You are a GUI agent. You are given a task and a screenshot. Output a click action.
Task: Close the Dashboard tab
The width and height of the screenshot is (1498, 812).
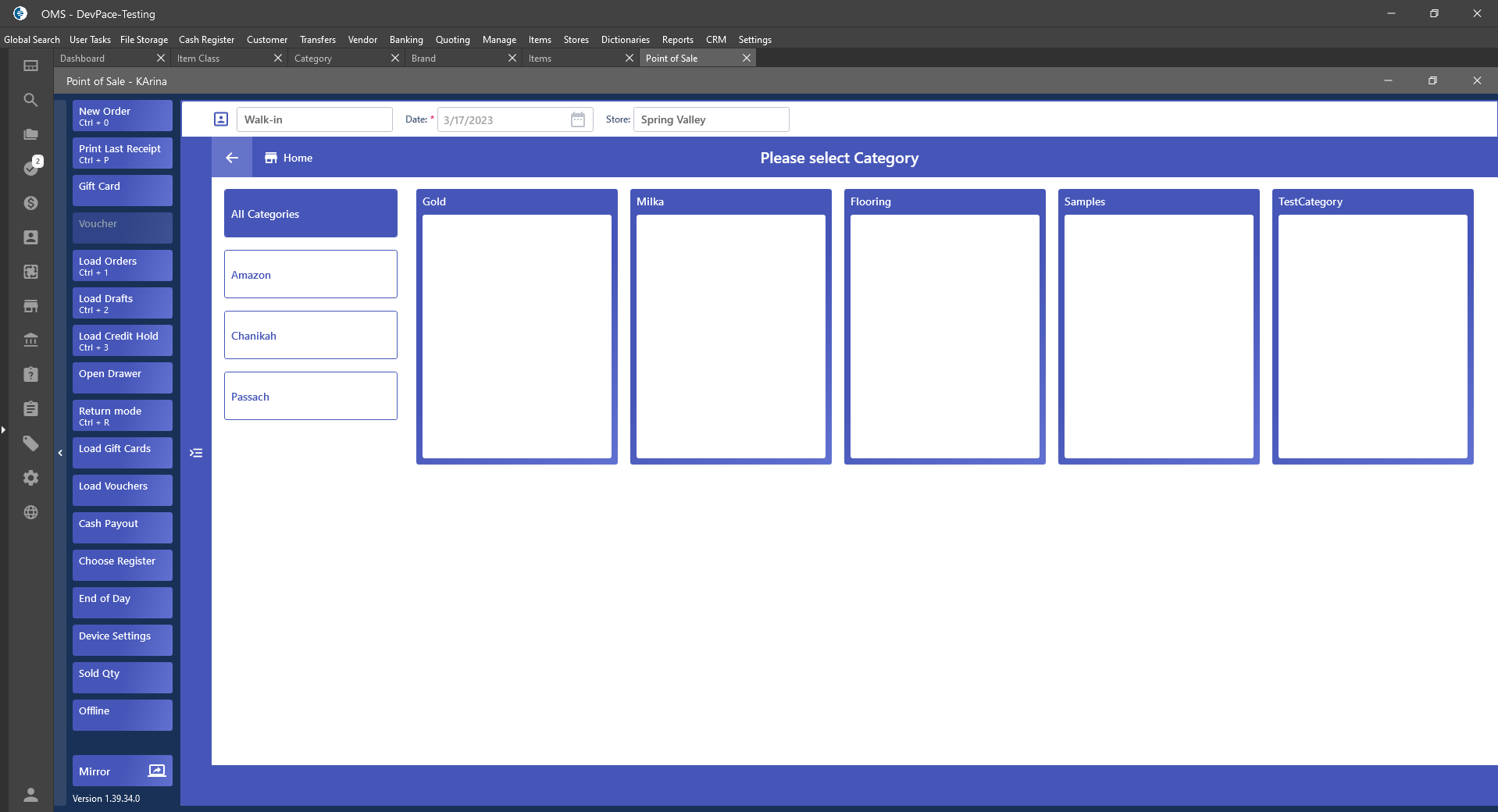point(161,58)
